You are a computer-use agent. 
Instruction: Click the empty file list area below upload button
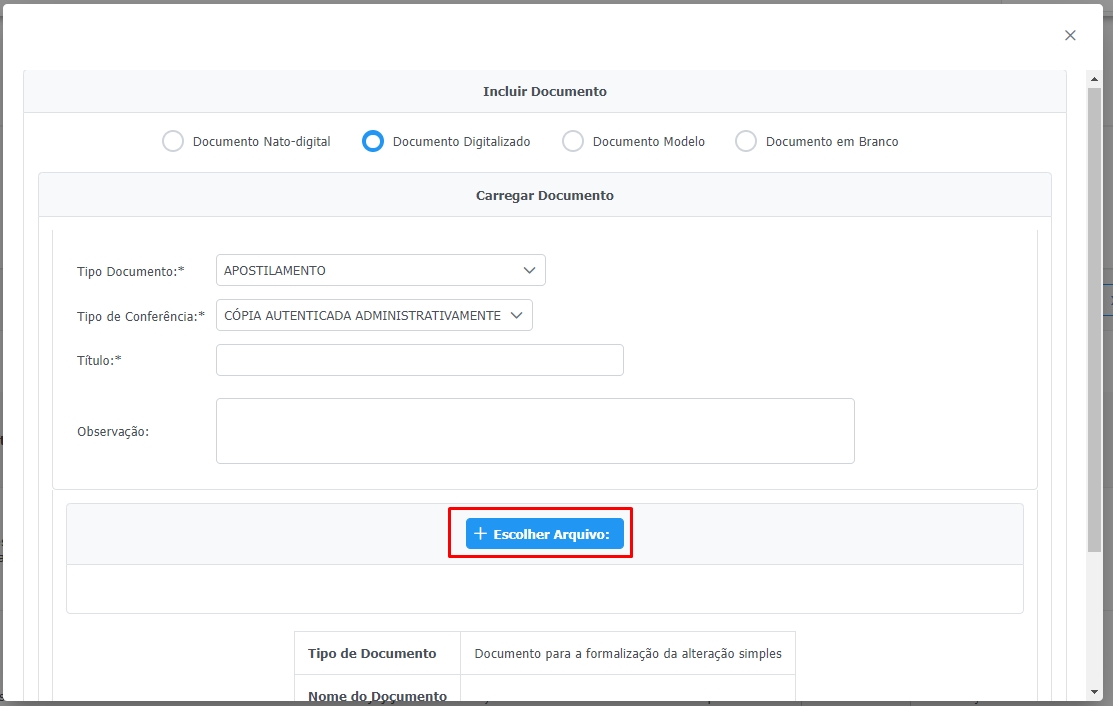click(545, 589)
